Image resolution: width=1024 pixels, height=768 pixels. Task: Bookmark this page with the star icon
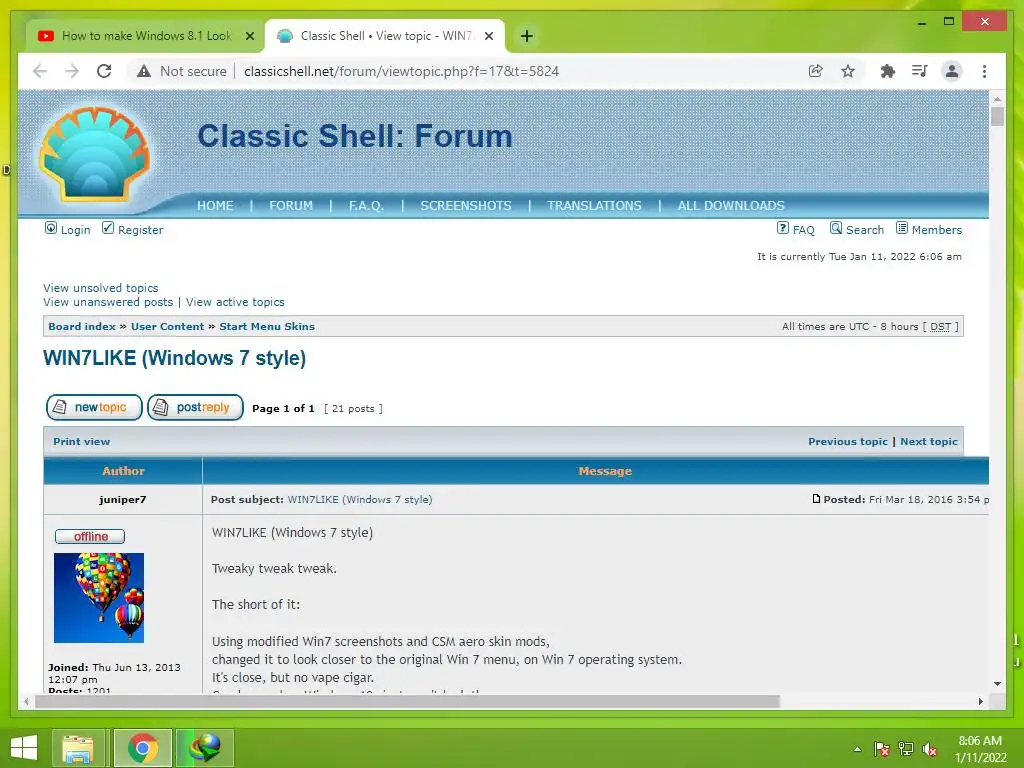(x=848, y=71)
